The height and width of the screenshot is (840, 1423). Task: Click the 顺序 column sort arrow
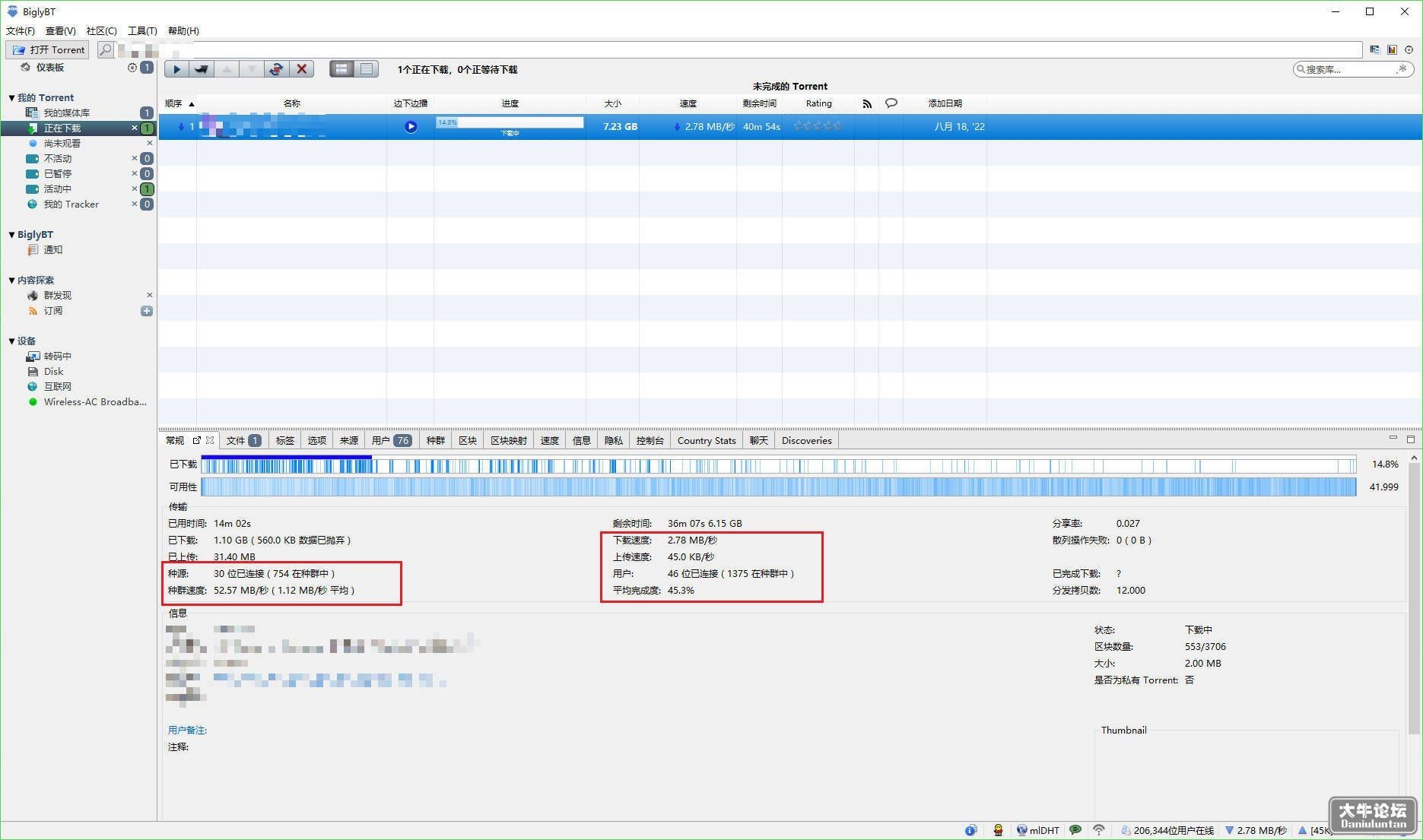coord(192,103)
